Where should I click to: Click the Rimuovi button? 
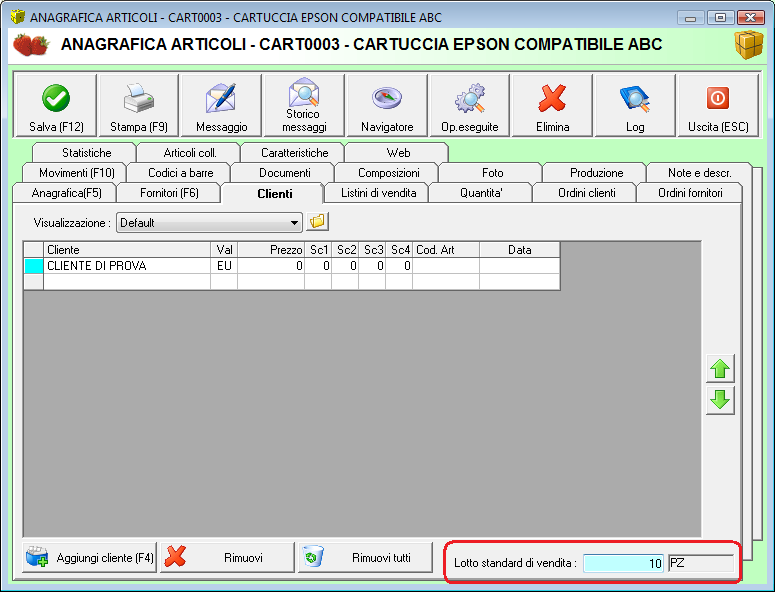[227, 557]
